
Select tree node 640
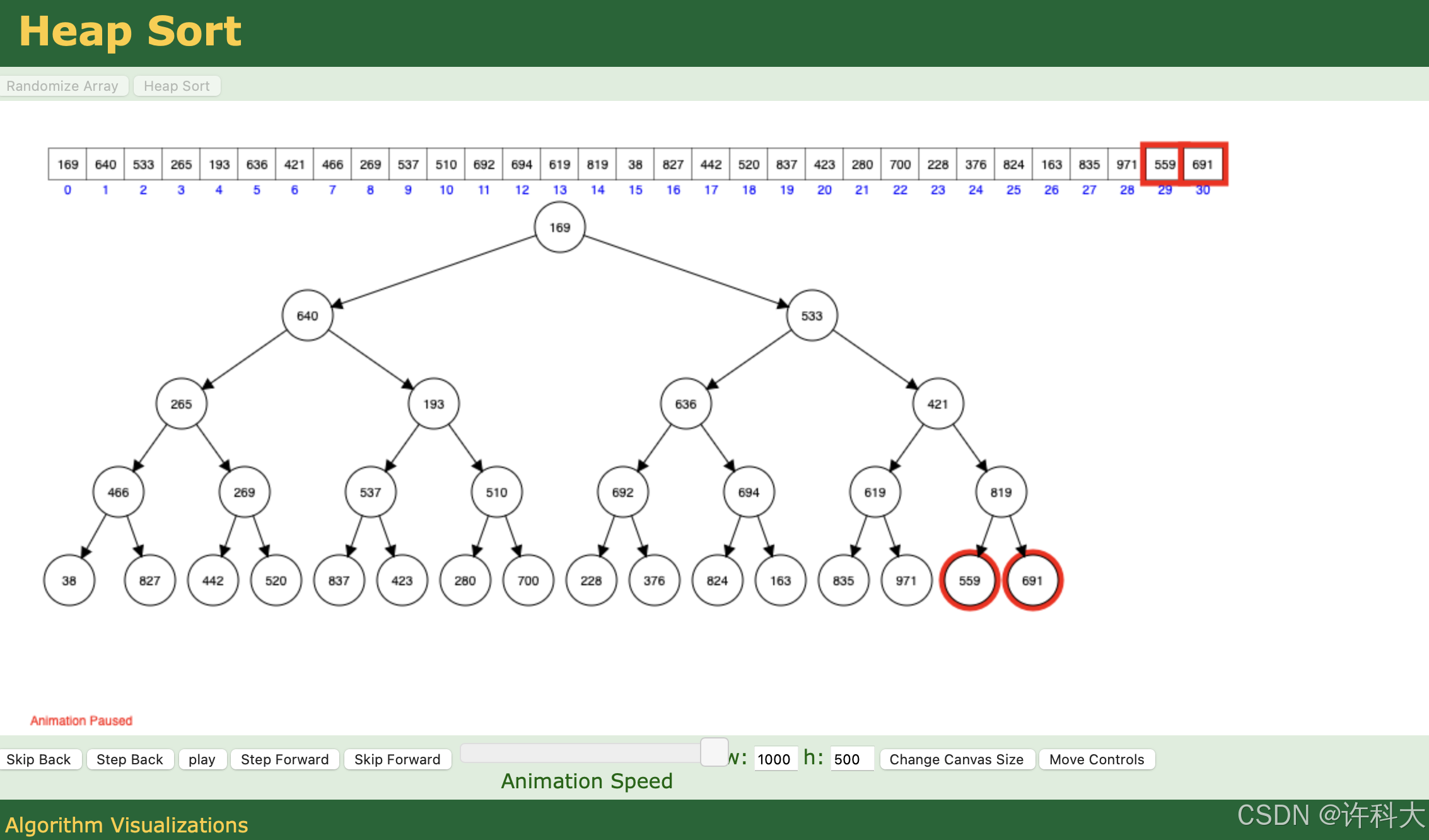tap(307, 315)
